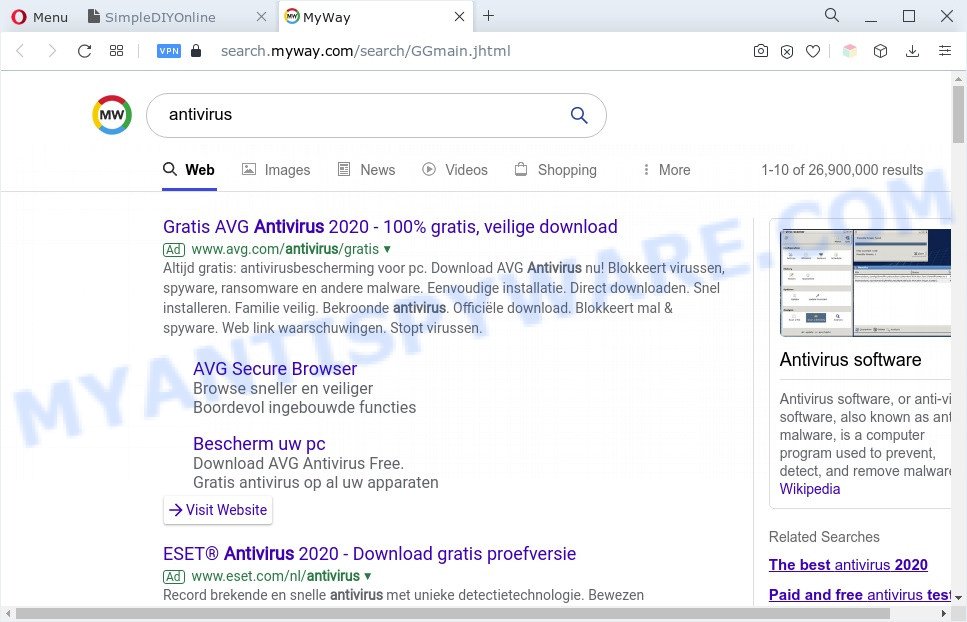The width and height of the screenshot is (967, 622).
Task: Open Paid and free antivirus test search
Action: click(860, 595)
